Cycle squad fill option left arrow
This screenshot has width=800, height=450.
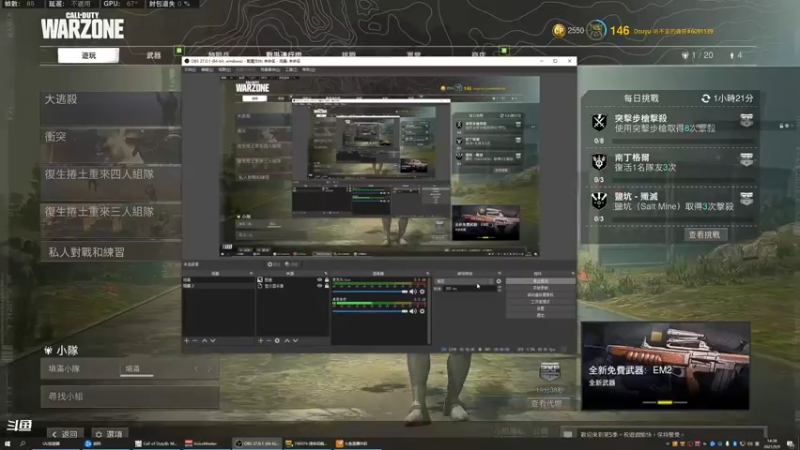point(196,369)
